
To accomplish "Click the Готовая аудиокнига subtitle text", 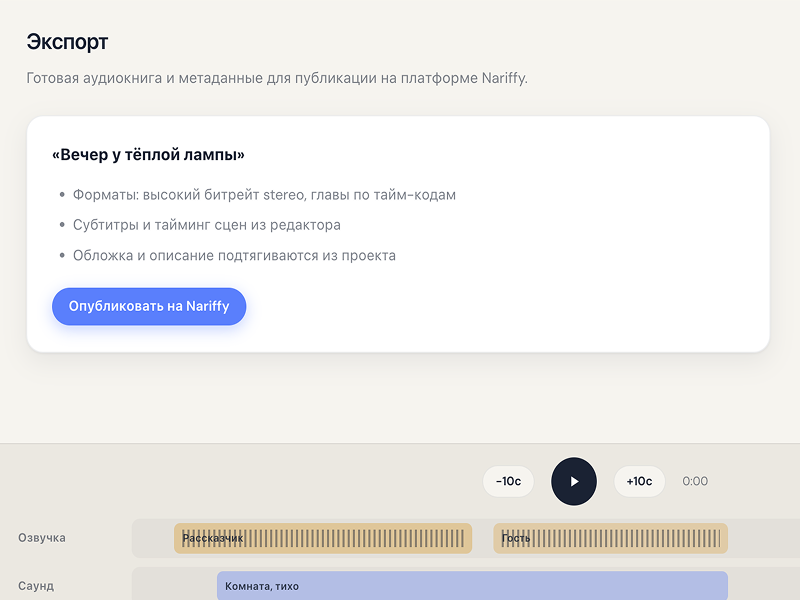I will [277, 78].
